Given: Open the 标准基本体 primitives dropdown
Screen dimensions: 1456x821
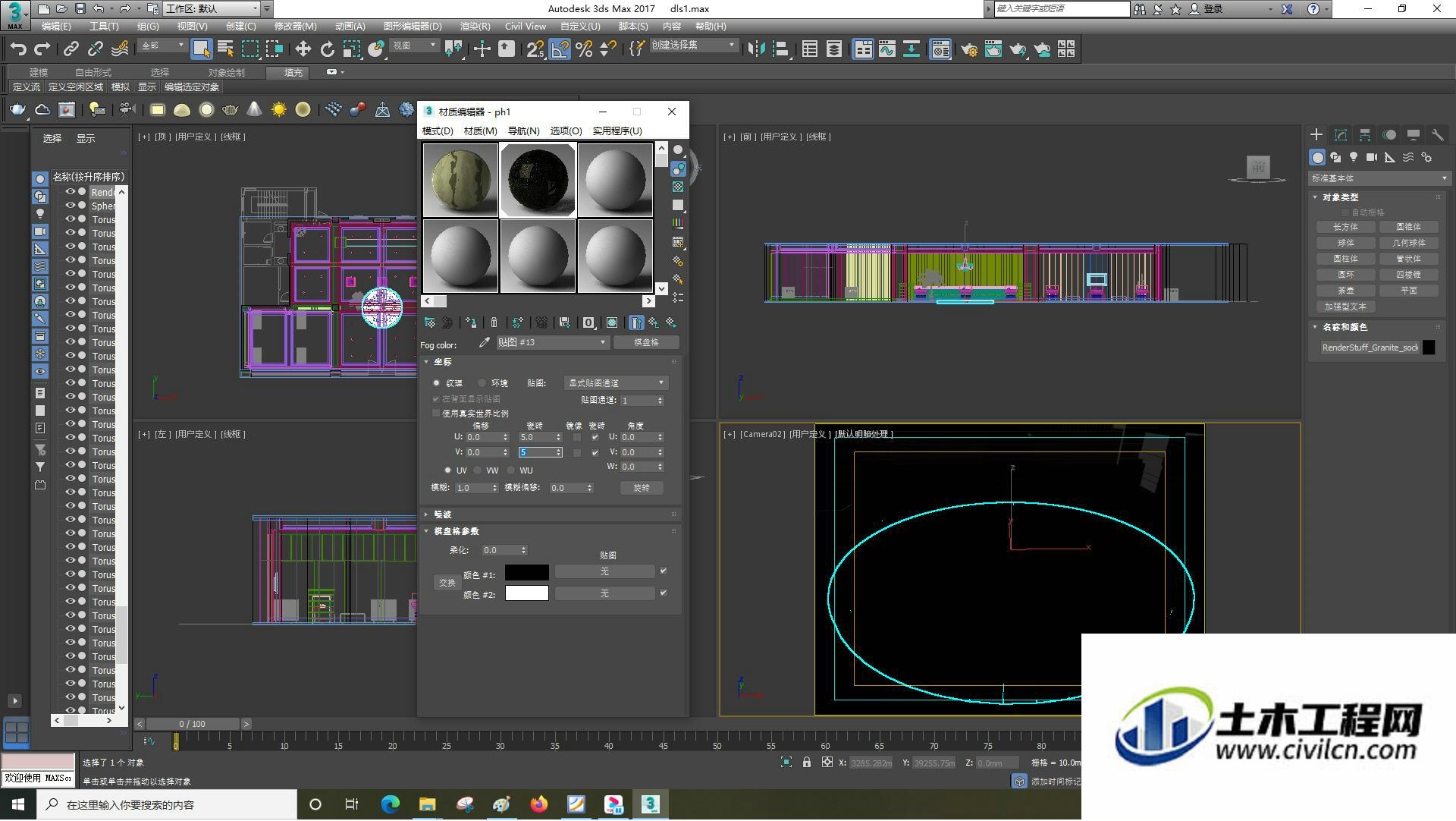Looking at the screenshot, I should (x=1379, y=178).
